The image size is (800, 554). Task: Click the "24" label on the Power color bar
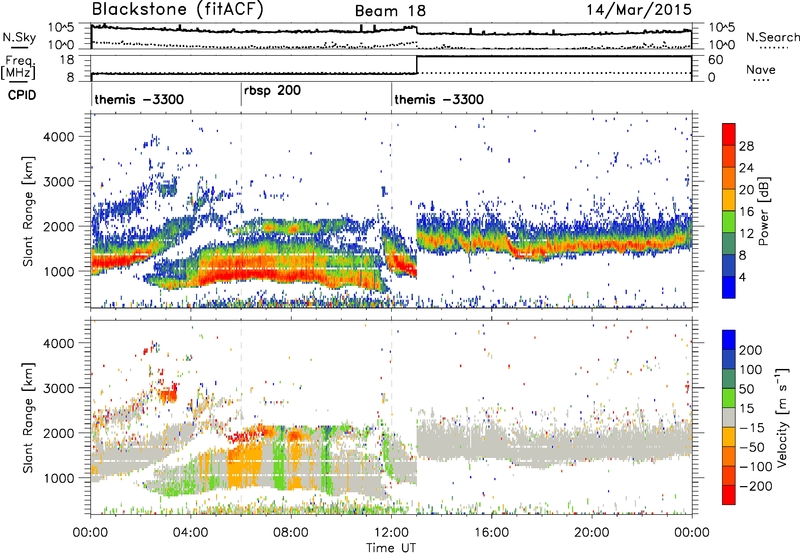click(x=746, y=168)
